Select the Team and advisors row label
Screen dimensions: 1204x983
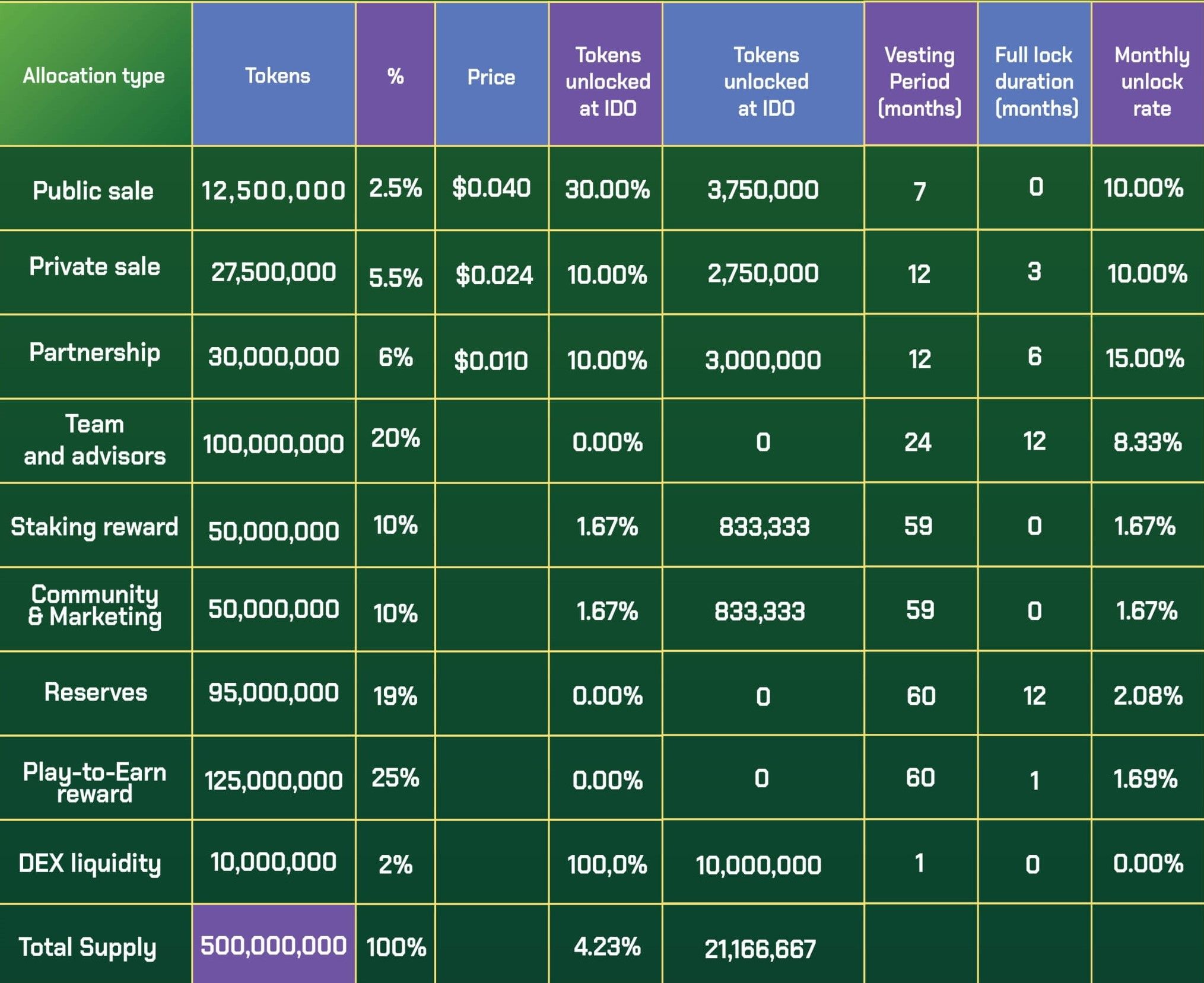(94, 440)
